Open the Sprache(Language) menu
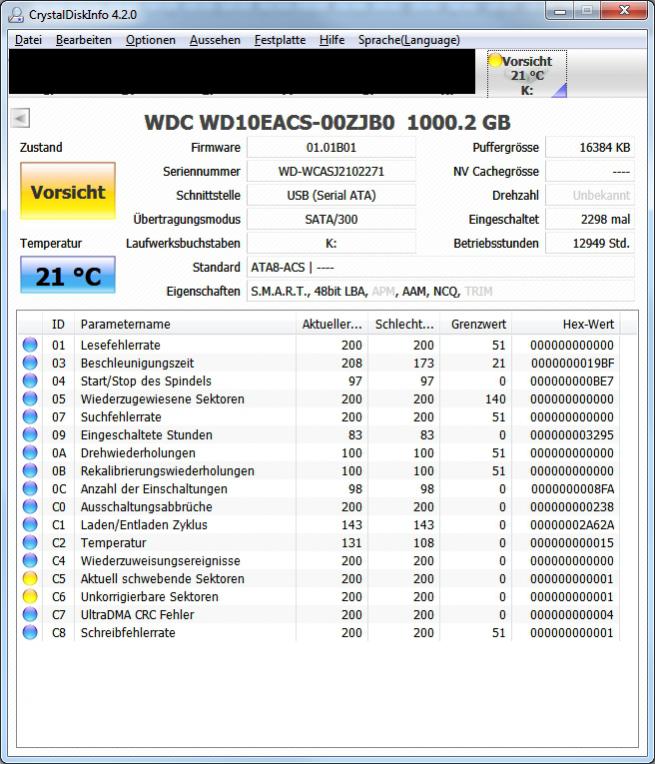655x764 pixels. coord(409,40)
